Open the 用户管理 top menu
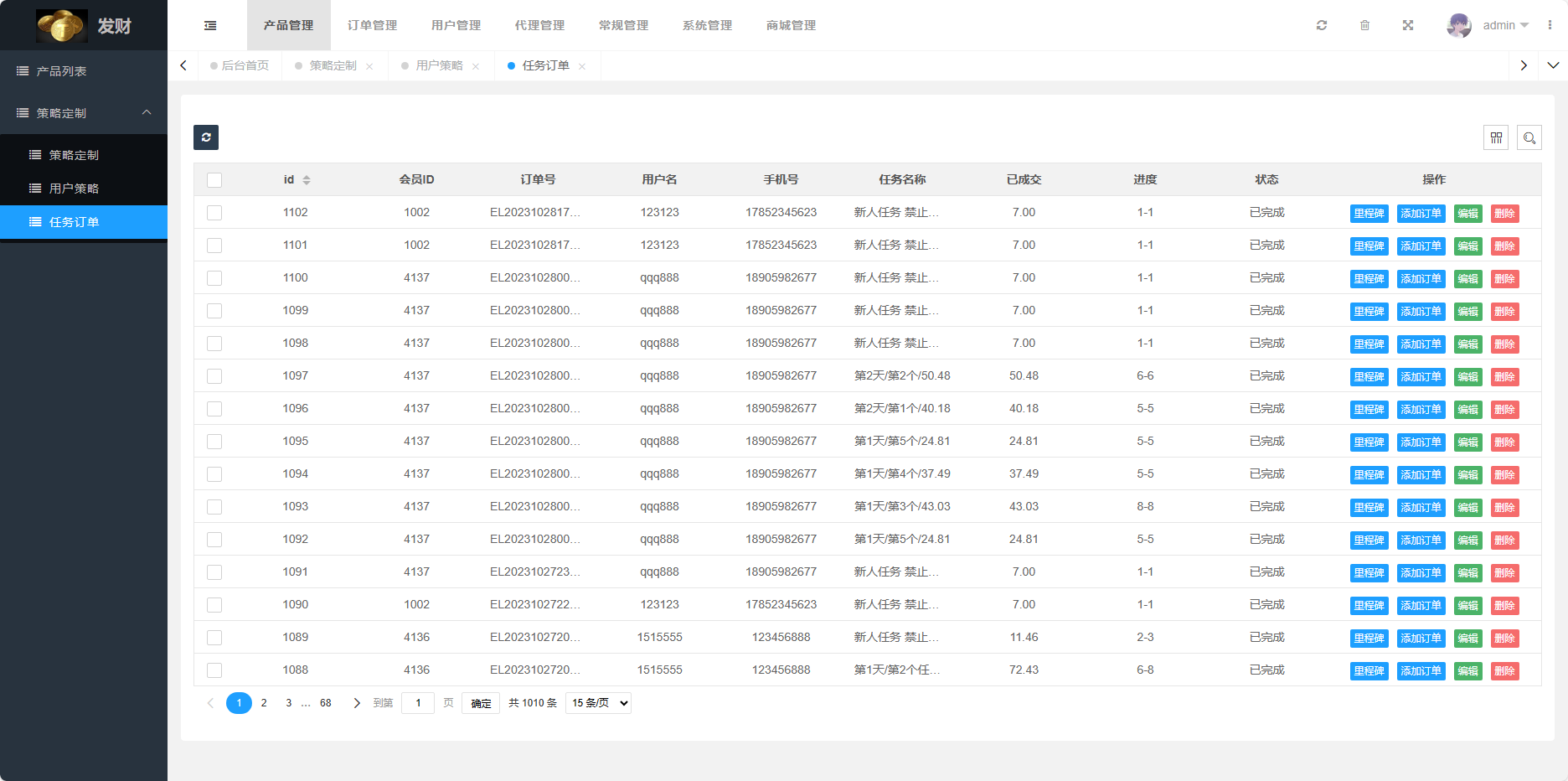The width and height of the screenshot is (1568, 781). (456, 25)
